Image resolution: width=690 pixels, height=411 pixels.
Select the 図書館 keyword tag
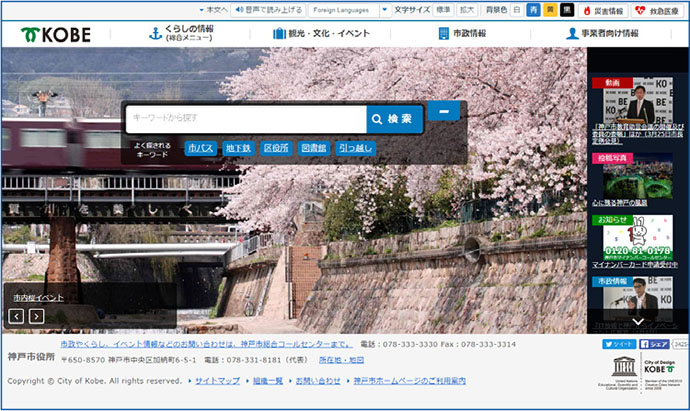pos(314,148)
